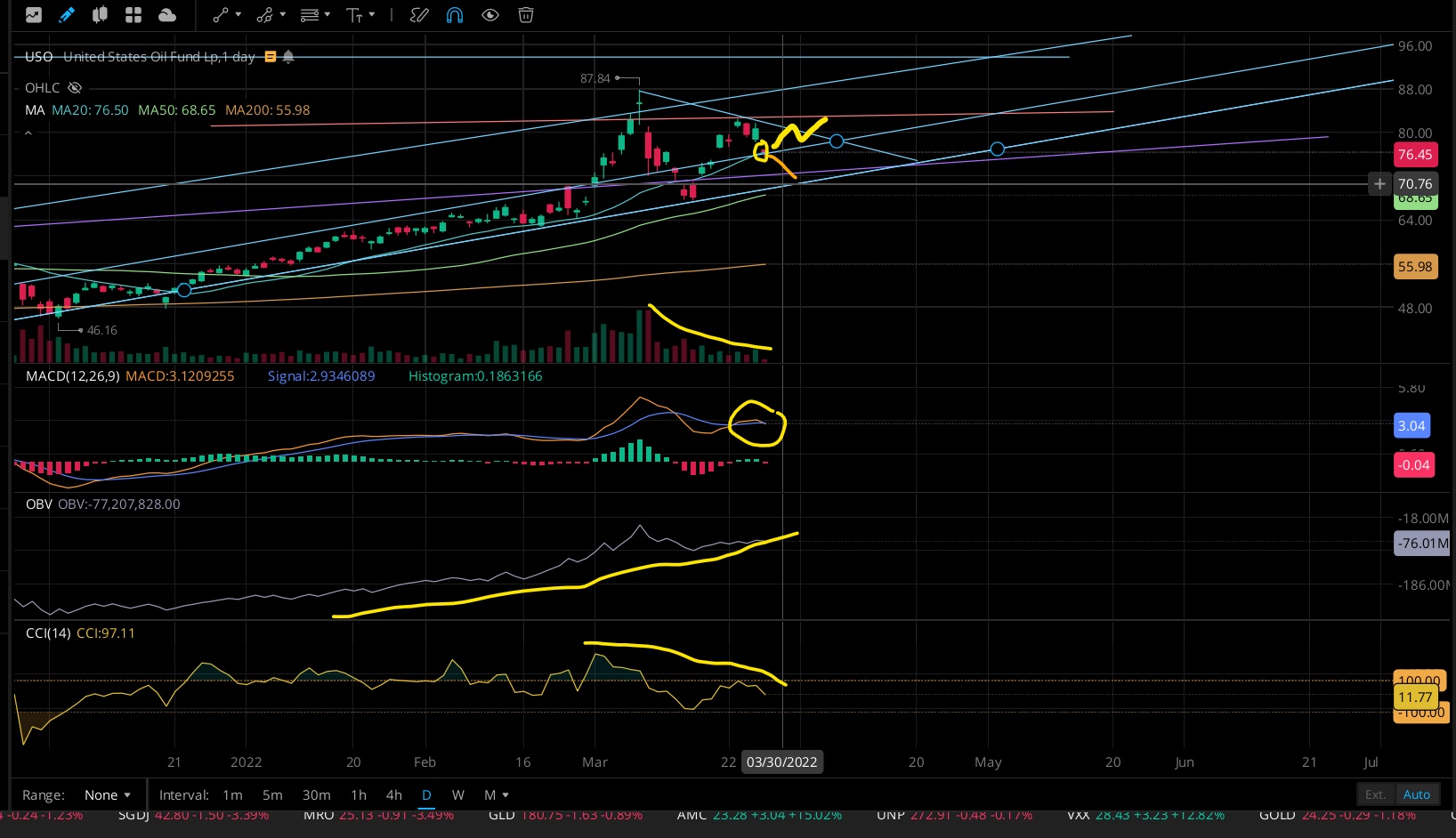The height and width of the screenshot is (838, 1456).
Task: Click the orange note icon beside USO title
Action: 271,57
